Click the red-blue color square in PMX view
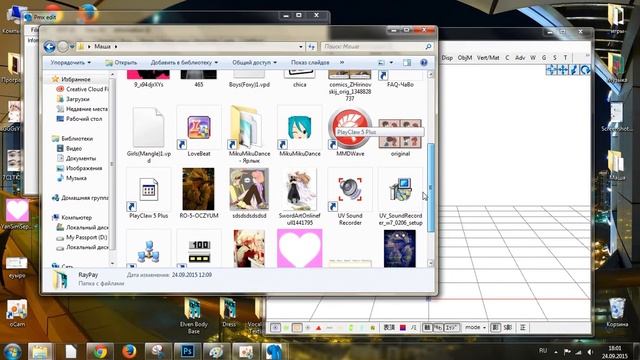Viewport: 640px width, 360px height. [403, 327]
